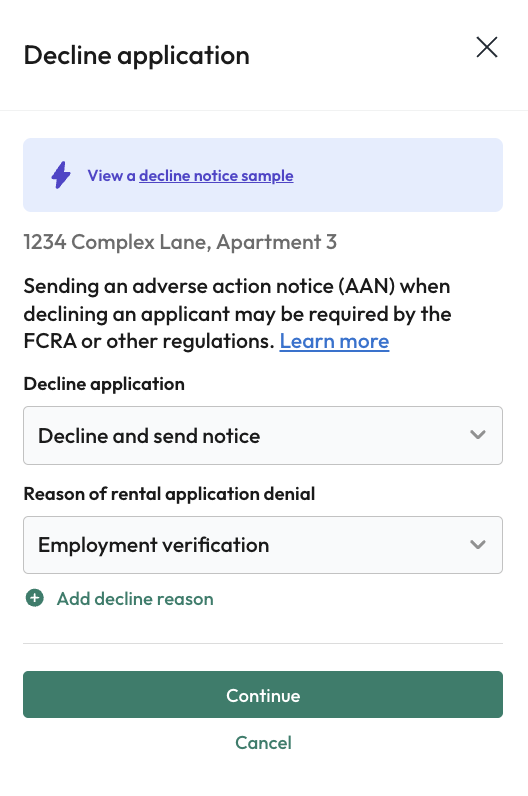Click the divider line above Continue
This screenshot has height=796, width=528.
[x=263, y=643]
